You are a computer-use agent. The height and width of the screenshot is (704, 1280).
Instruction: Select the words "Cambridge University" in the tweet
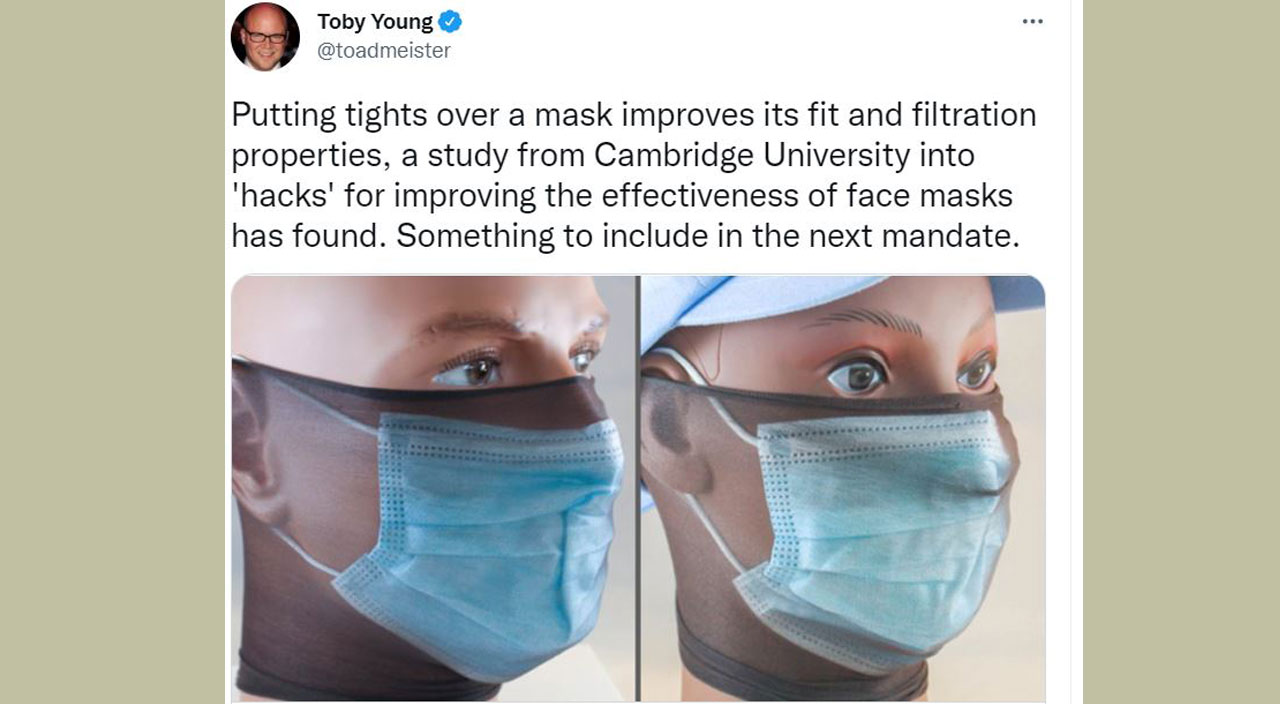pyautogui.click(x=784, y=155)
